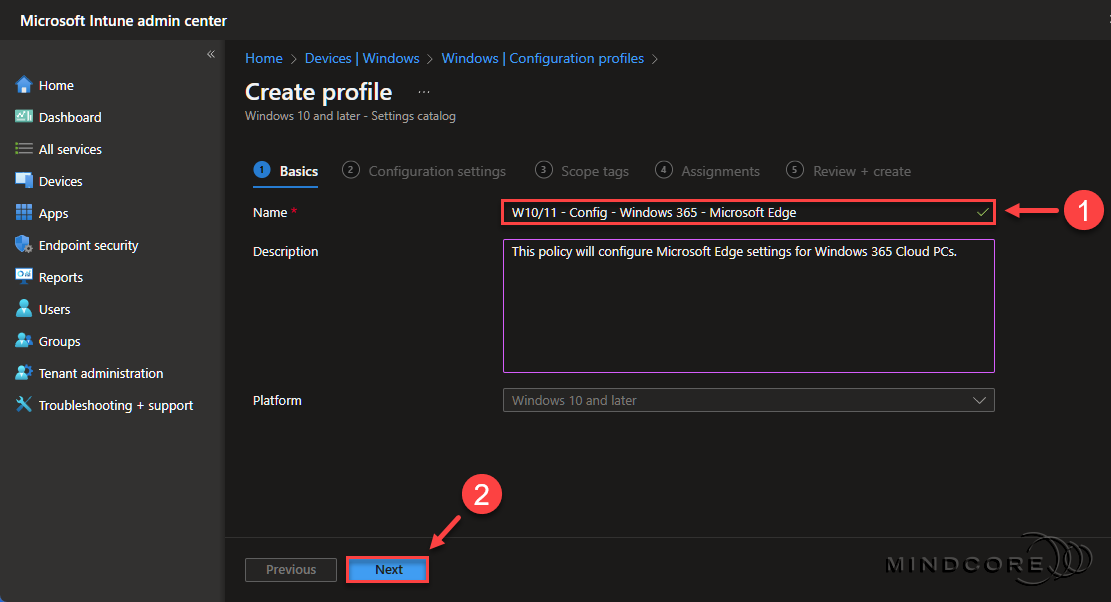Select the Users icon in the sidebar
The image size is (1111, 602).
coord(24,309)
